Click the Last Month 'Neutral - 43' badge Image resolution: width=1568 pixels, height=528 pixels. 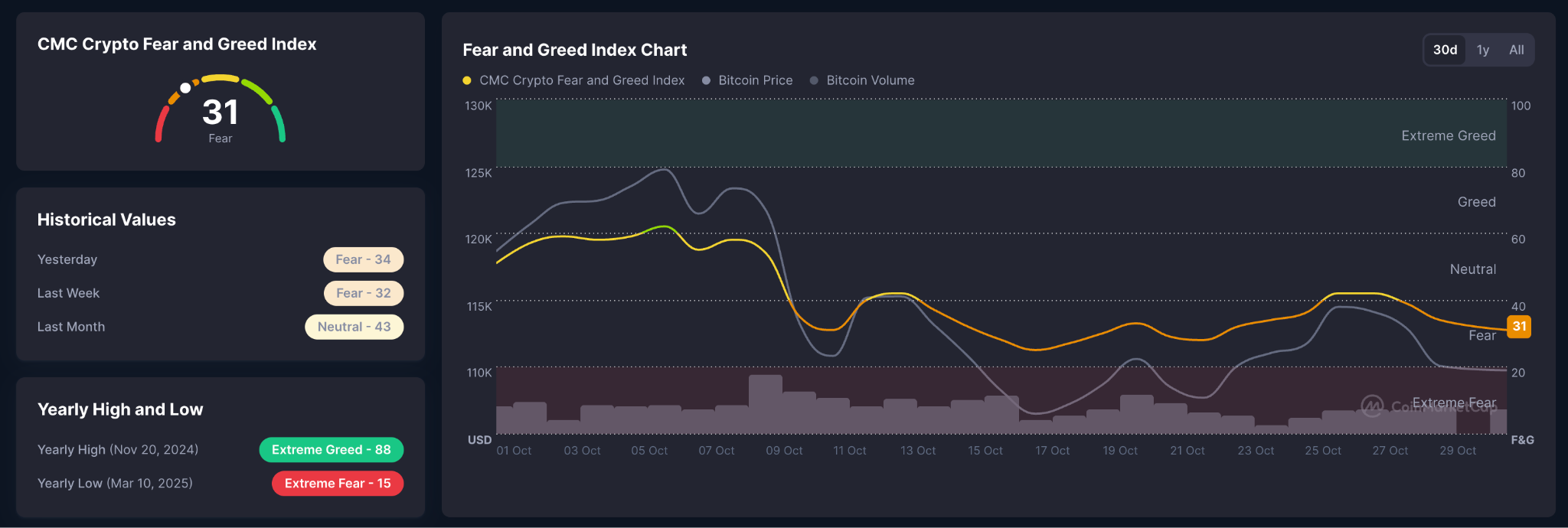pyautogui.click(x=354, y=327)
